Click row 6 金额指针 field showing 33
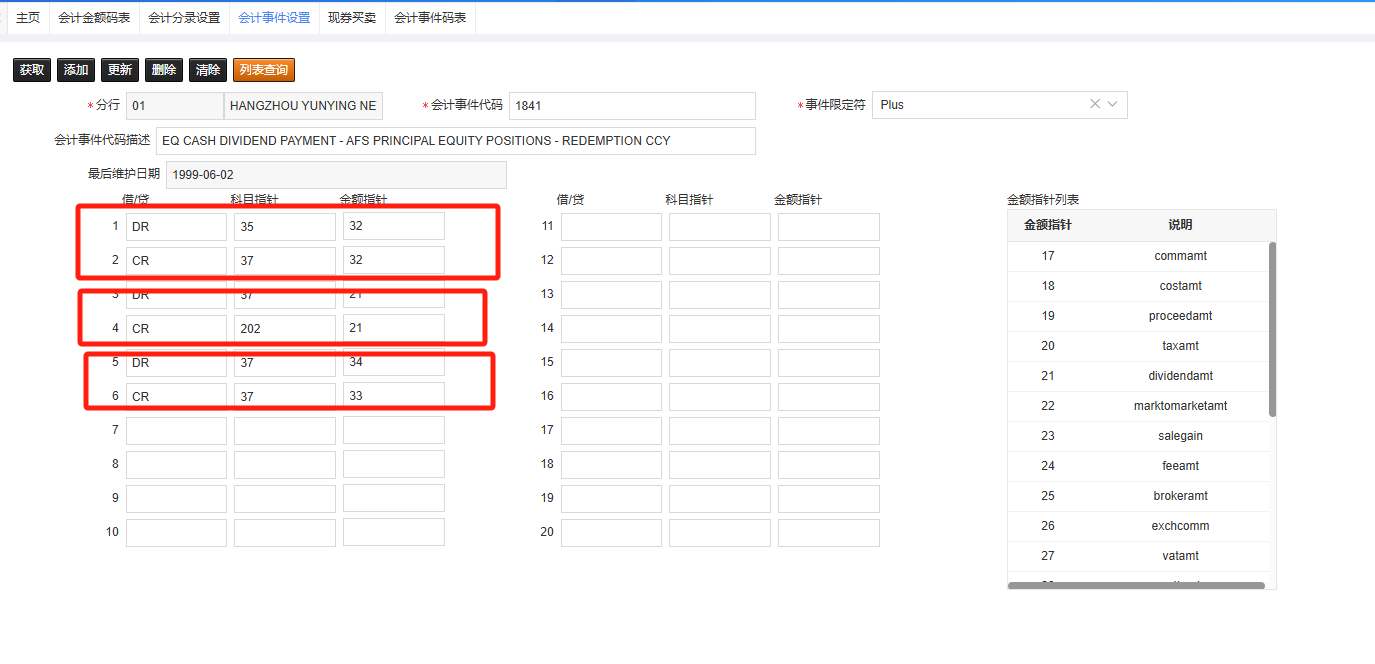Viewport: 1375px width, 664px height. point(394,396)
